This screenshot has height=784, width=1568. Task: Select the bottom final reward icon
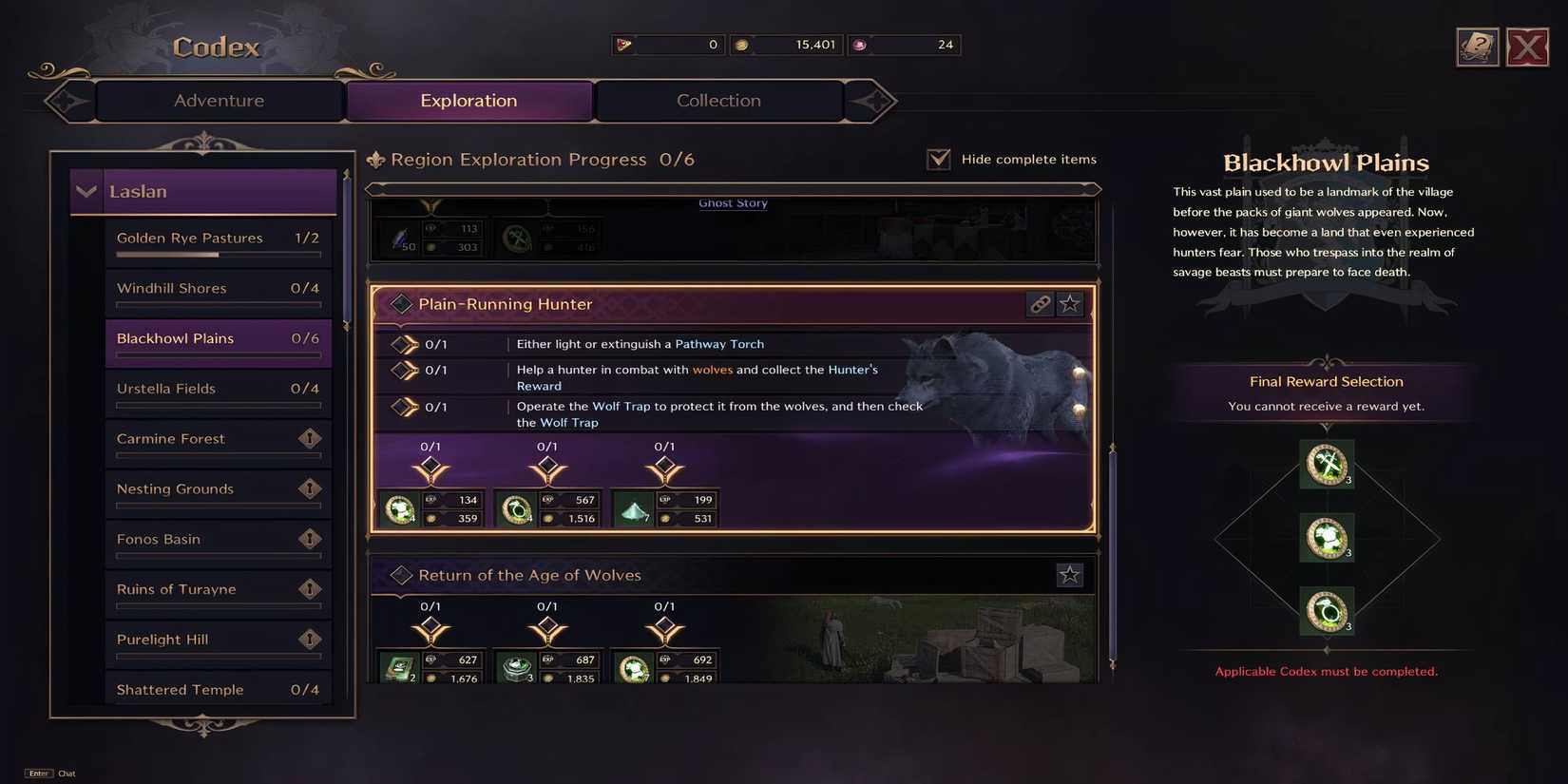(x=1327, y=611)
